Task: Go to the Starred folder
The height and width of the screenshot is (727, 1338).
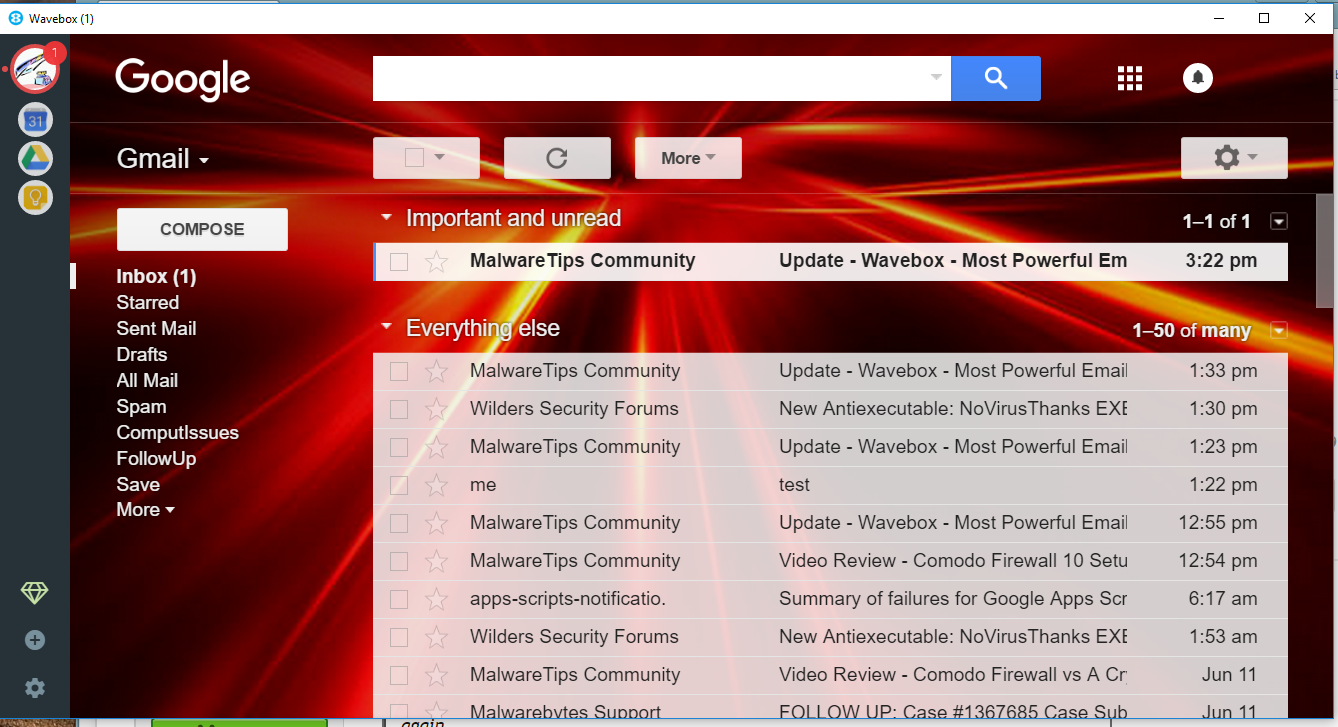Action: [148, 303]
